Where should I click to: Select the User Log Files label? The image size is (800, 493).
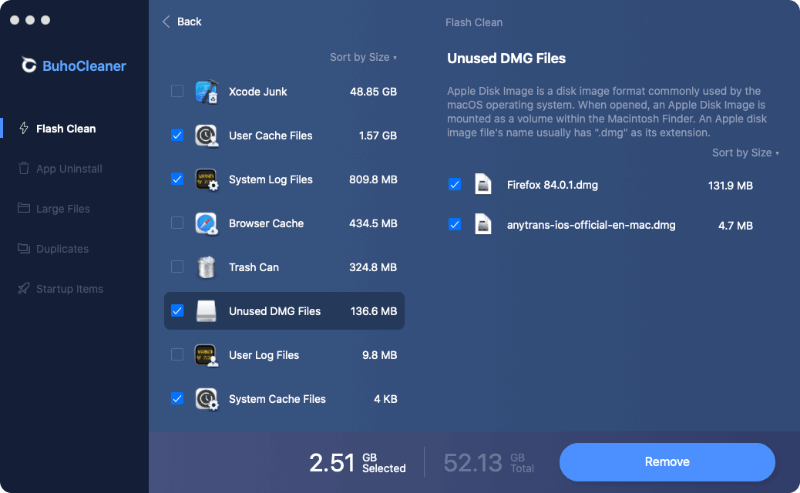(264, 355)
